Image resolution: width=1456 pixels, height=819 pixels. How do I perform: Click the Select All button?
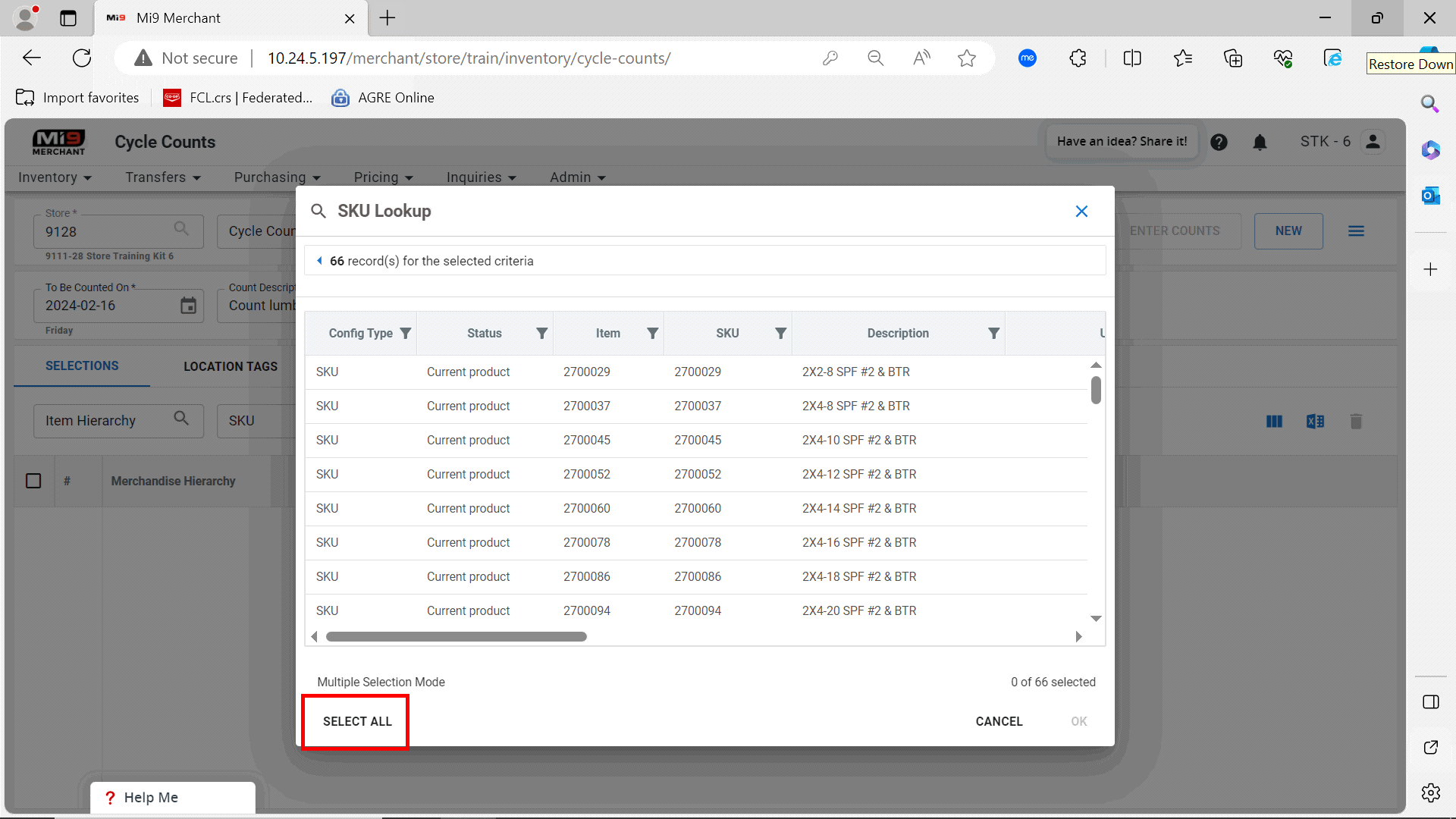click(x=357, y=722)
